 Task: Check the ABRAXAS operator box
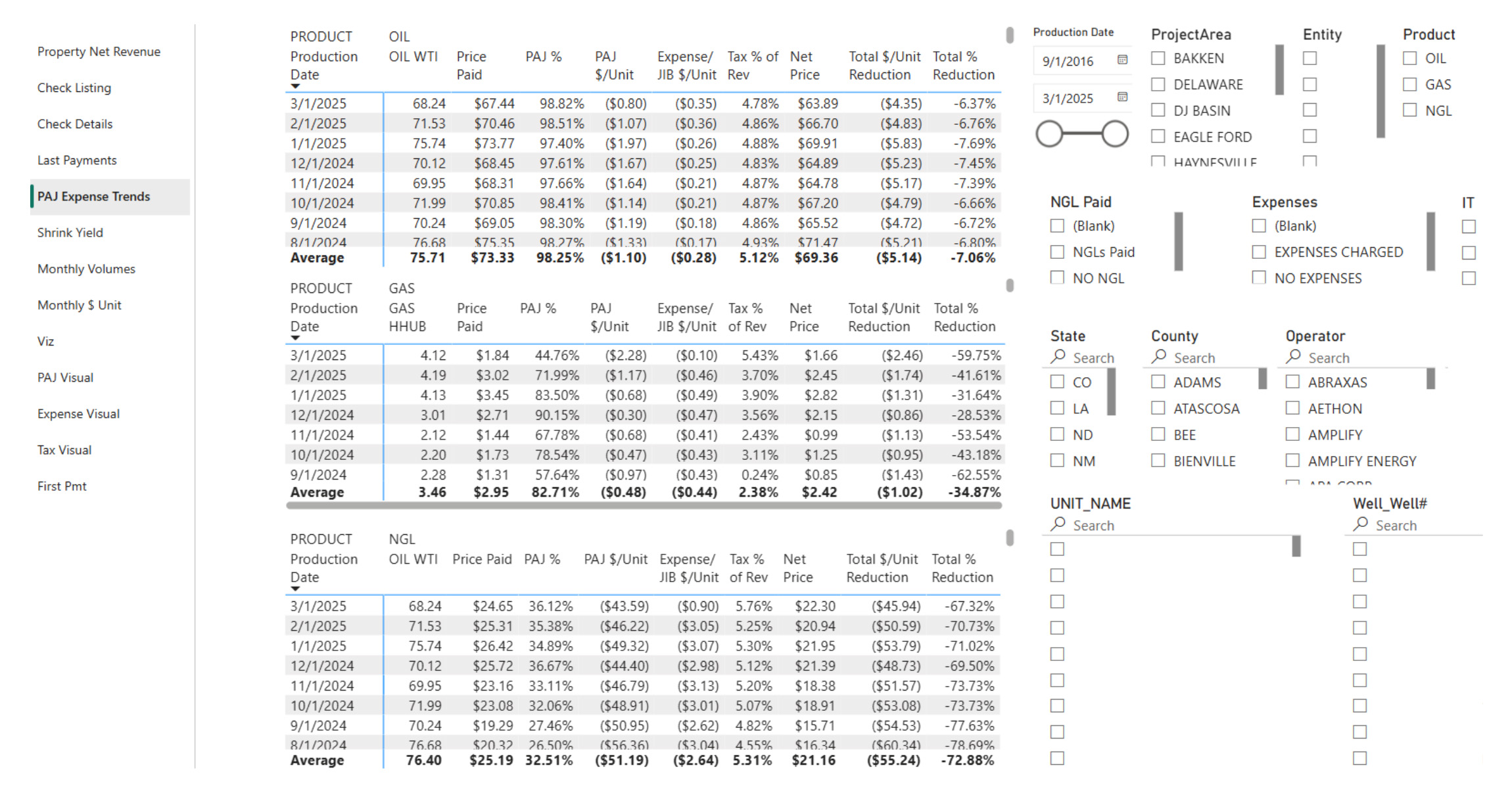[1292, 382]
